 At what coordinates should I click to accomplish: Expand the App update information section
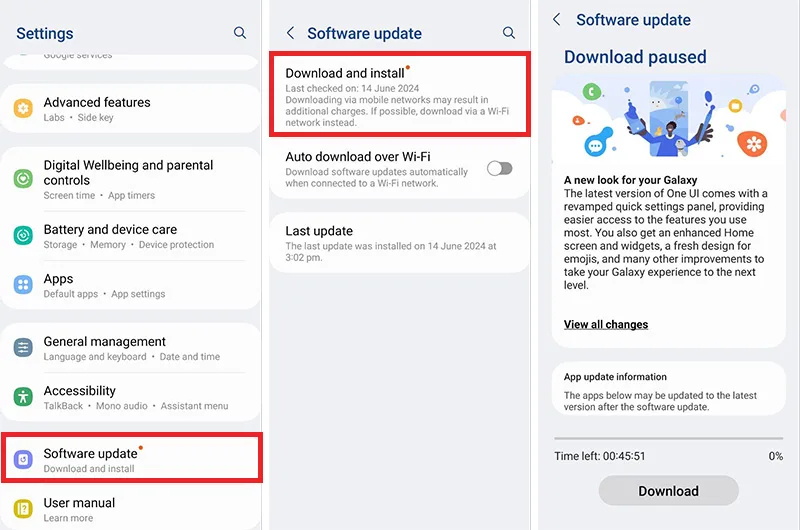(668, 389)
